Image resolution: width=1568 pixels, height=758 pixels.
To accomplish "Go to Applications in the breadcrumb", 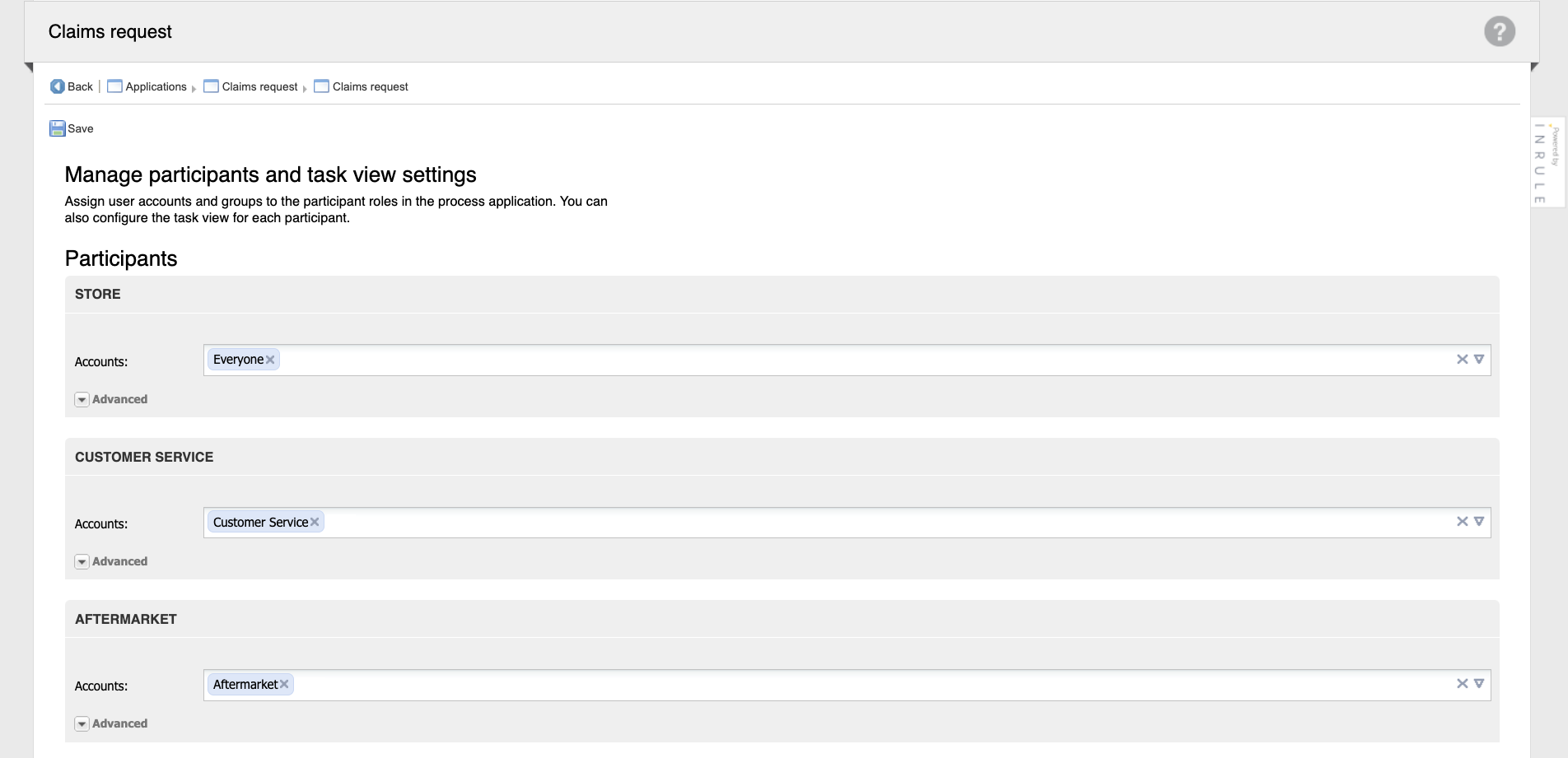I will click(156, 86).
